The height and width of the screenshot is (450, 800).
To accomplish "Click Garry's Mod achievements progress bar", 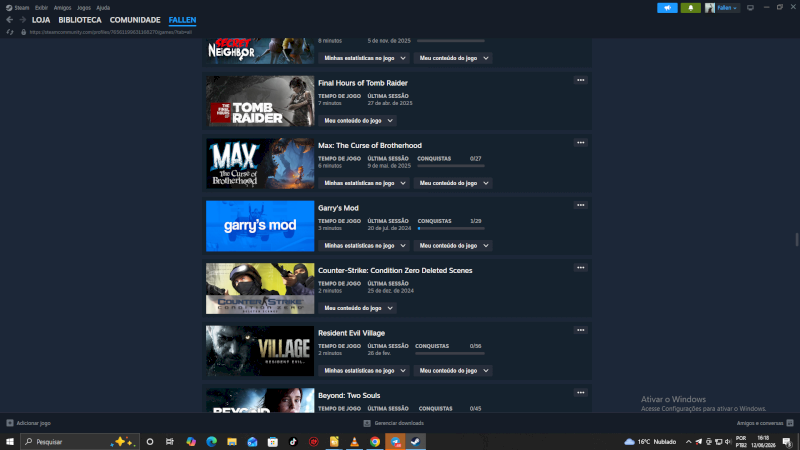I will click(451, 229).
